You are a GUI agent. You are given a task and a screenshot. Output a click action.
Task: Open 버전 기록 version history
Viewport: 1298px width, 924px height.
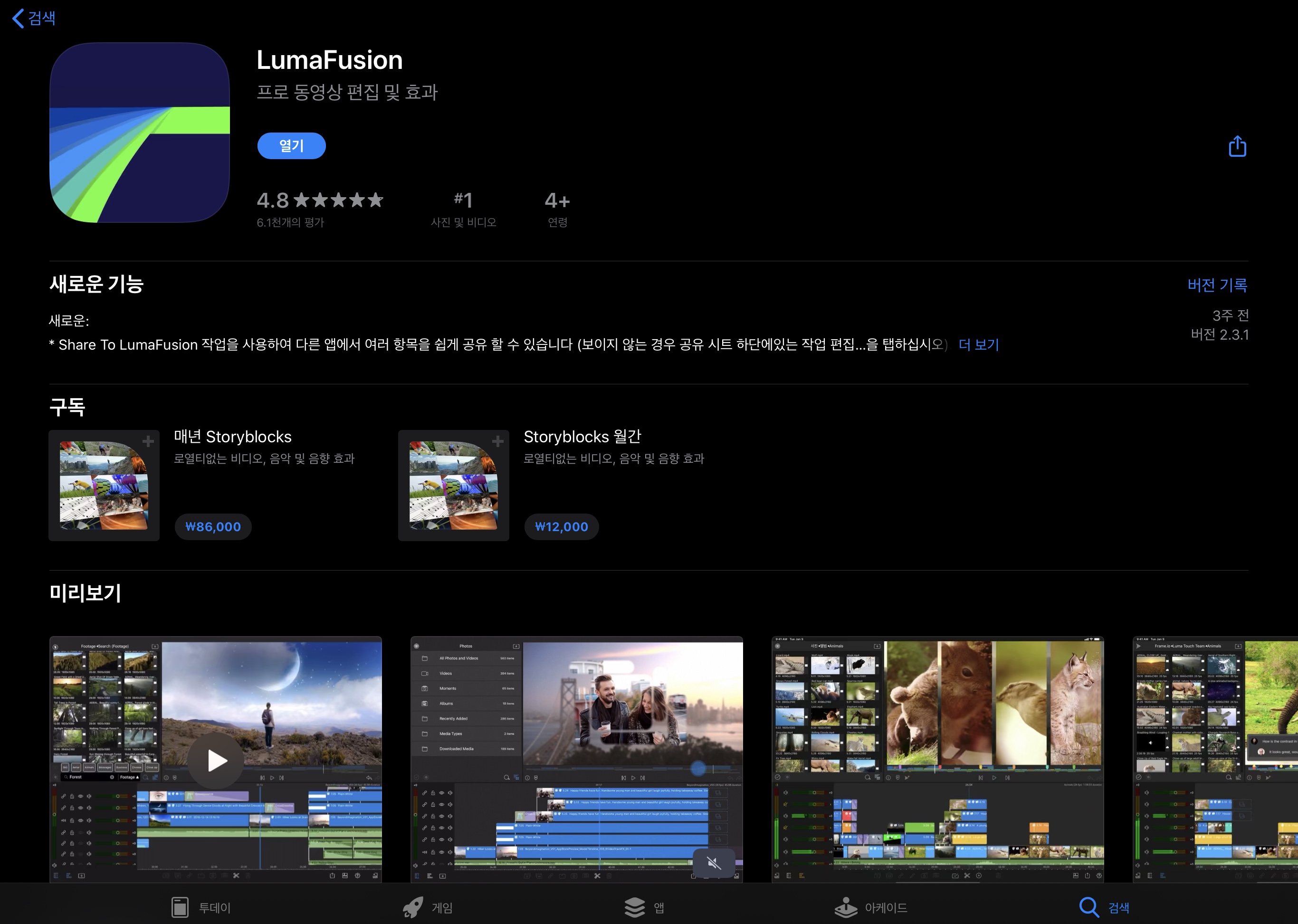point(1217,285)
